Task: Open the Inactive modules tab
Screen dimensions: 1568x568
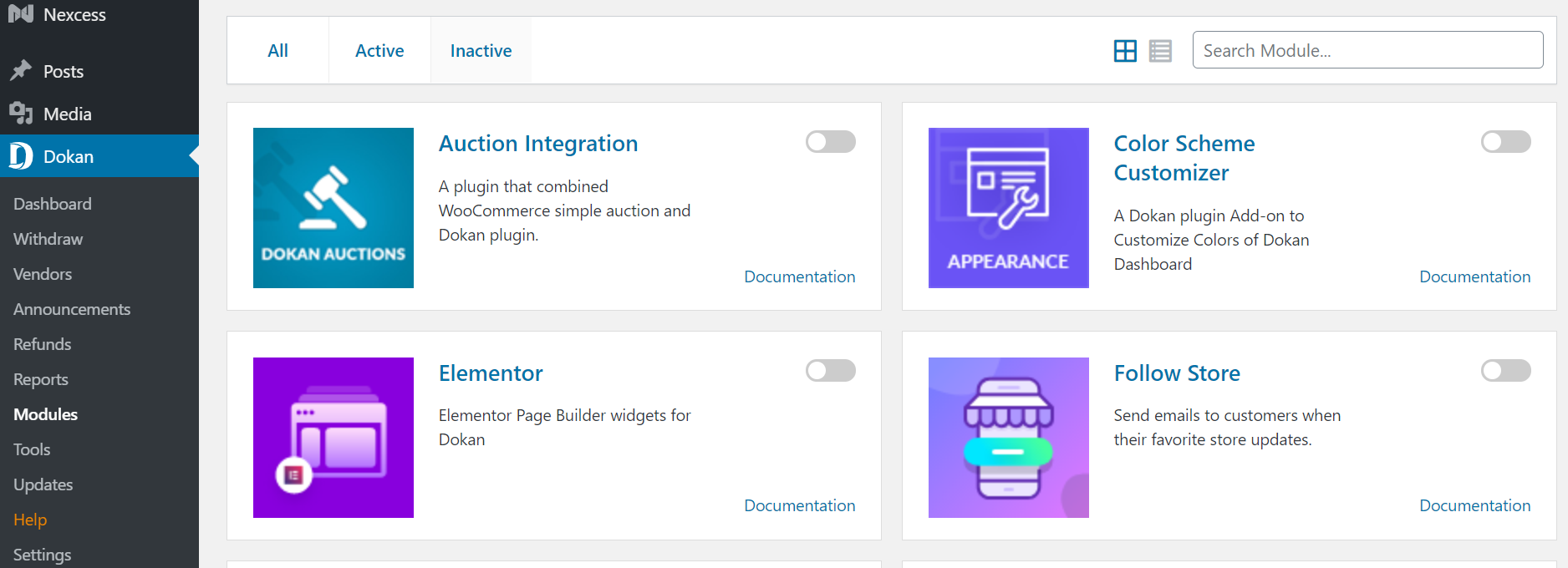Action: (x=481, y=51)
